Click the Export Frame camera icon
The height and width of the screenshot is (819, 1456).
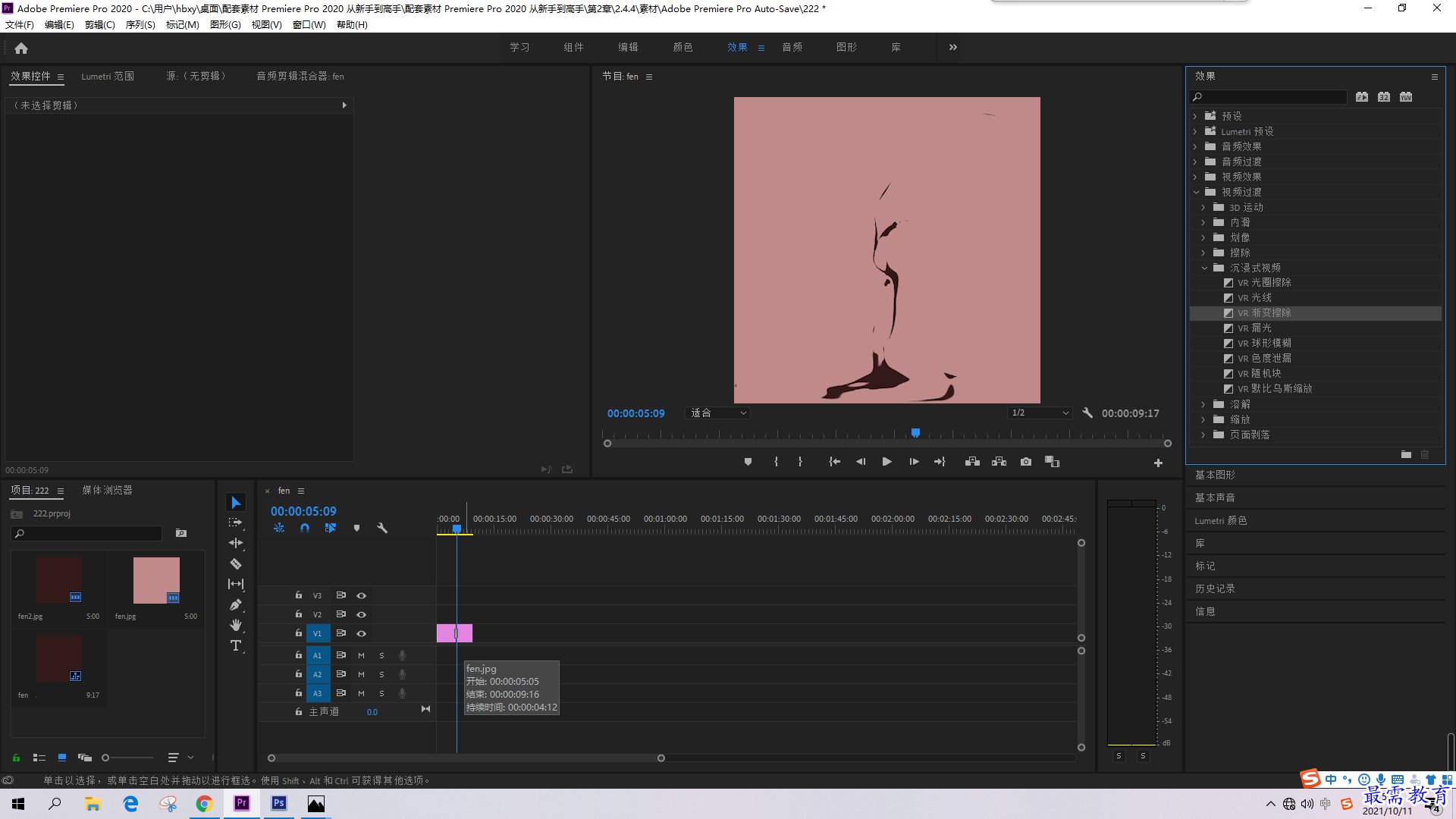point(1026,462)
